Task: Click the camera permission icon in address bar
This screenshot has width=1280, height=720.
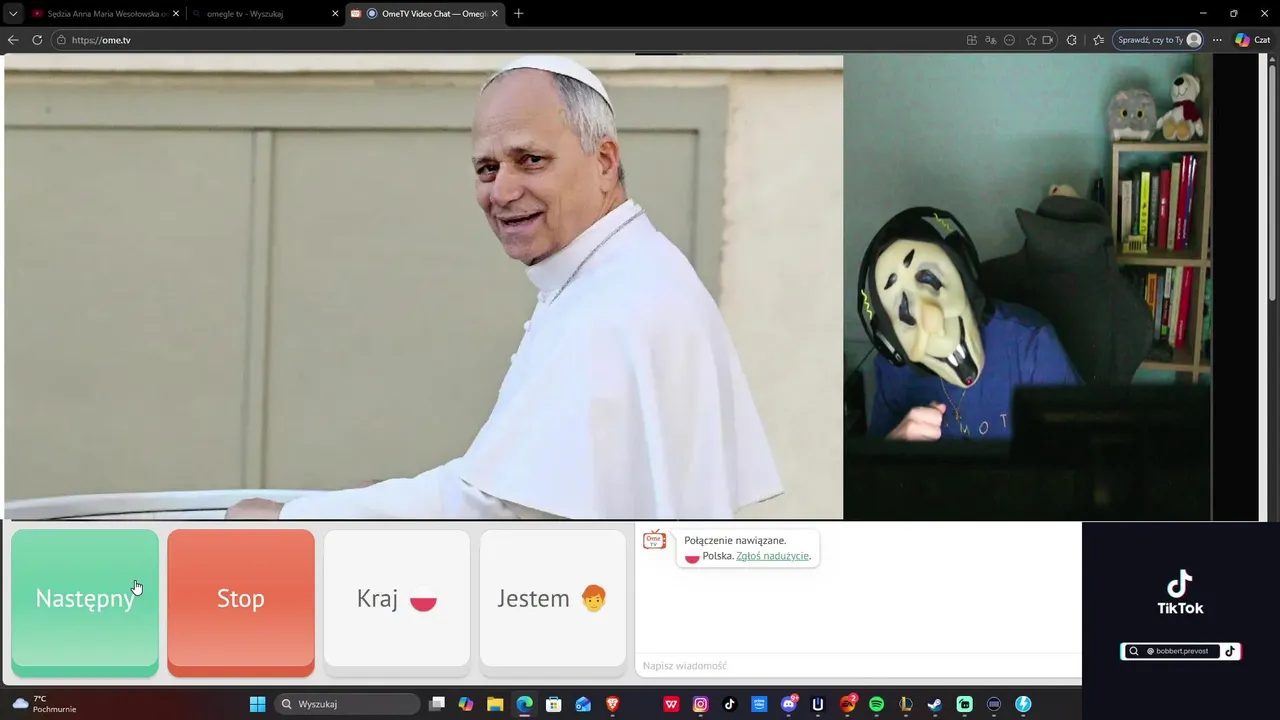Action: tap(1048, 40)
